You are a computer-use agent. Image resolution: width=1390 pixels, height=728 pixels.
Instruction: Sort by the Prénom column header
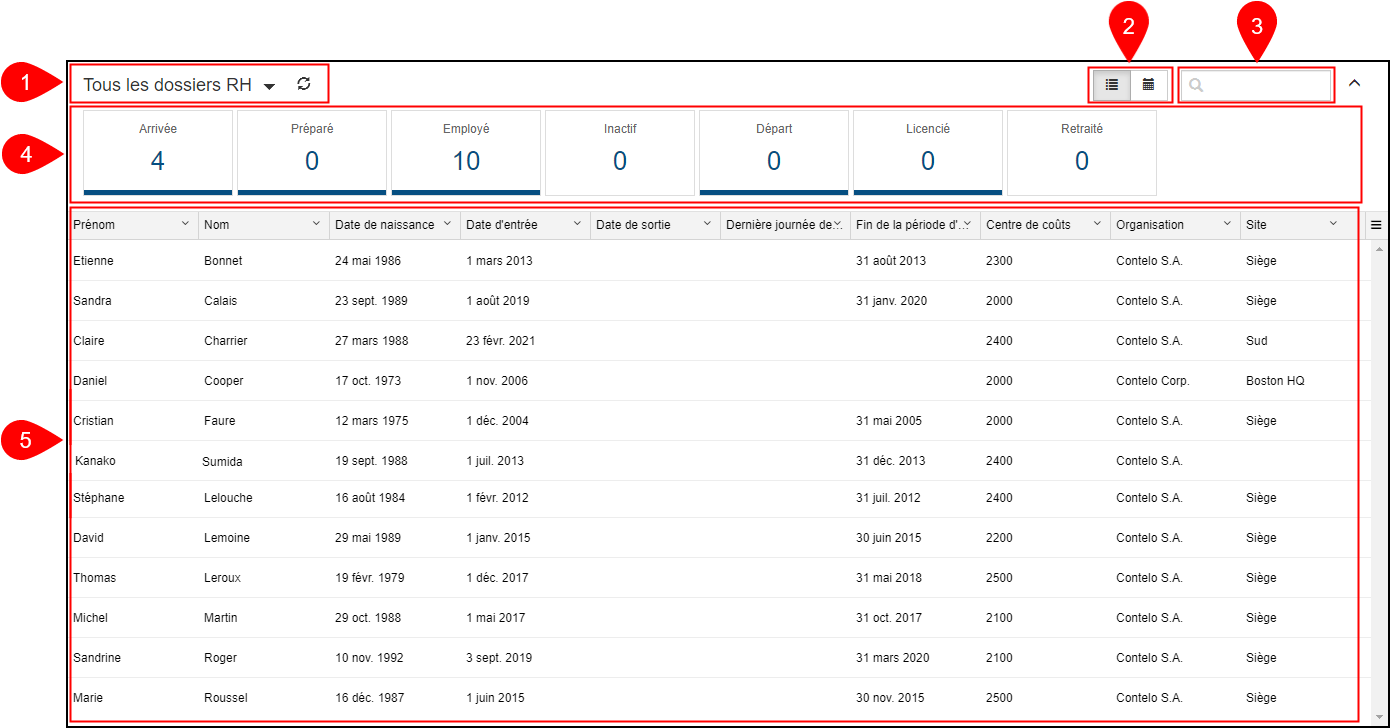pos(94,225)
